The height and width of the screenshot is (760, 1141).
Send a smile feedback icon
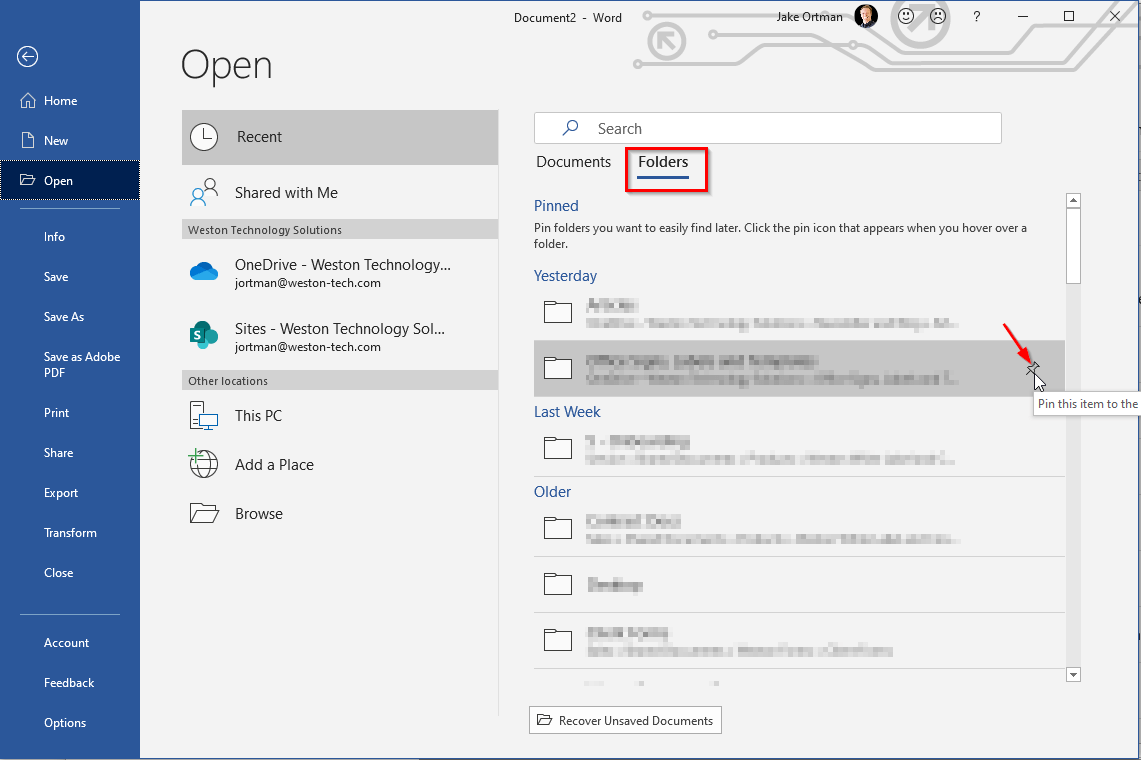click(906, 16)
